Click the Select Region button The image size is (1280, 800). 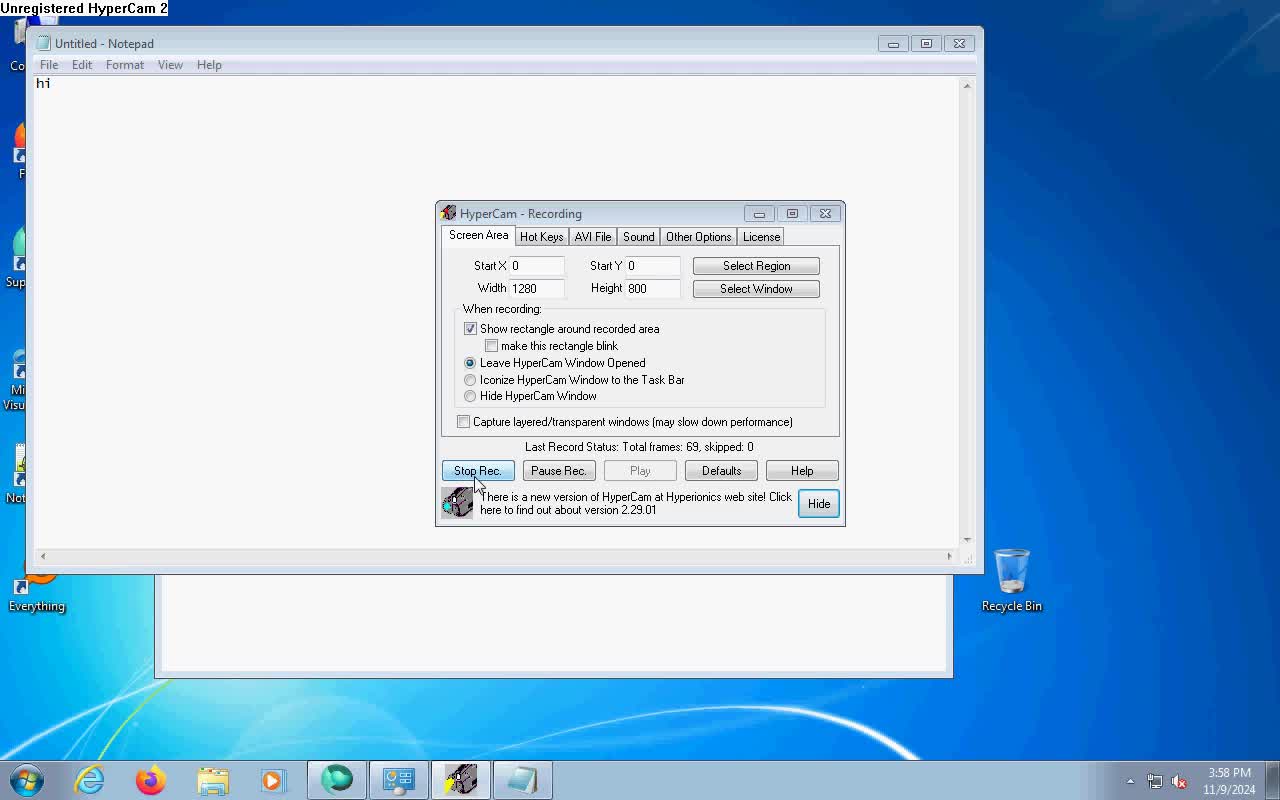[x=756, y=266]
